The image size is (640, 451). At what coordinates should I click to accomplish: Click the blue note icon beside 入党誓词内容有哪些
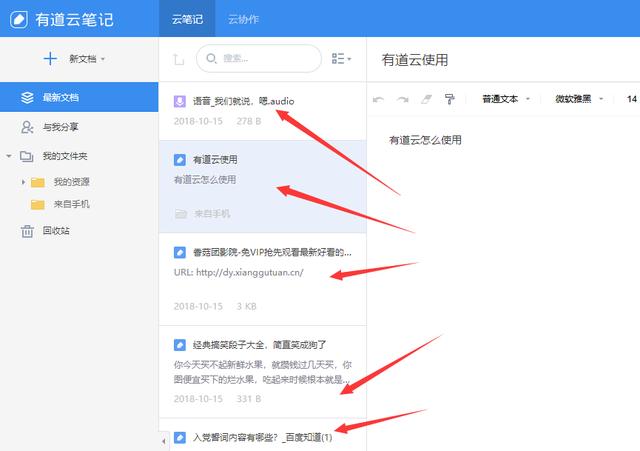pyautogui.click(x=180, y=438)
